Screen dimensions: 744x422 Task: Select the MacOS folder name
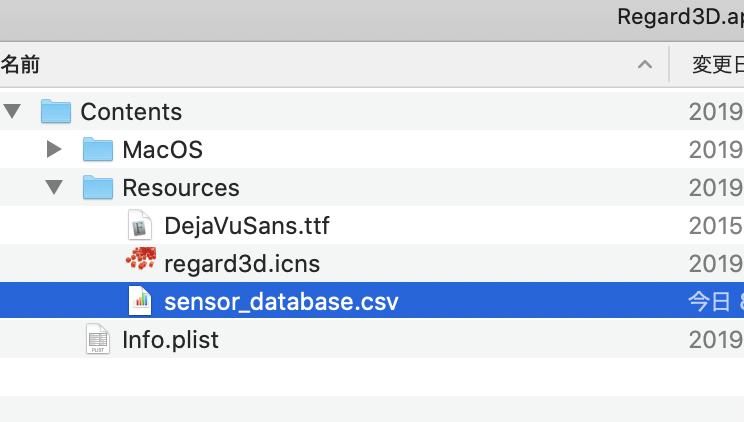tap(162, 150)
